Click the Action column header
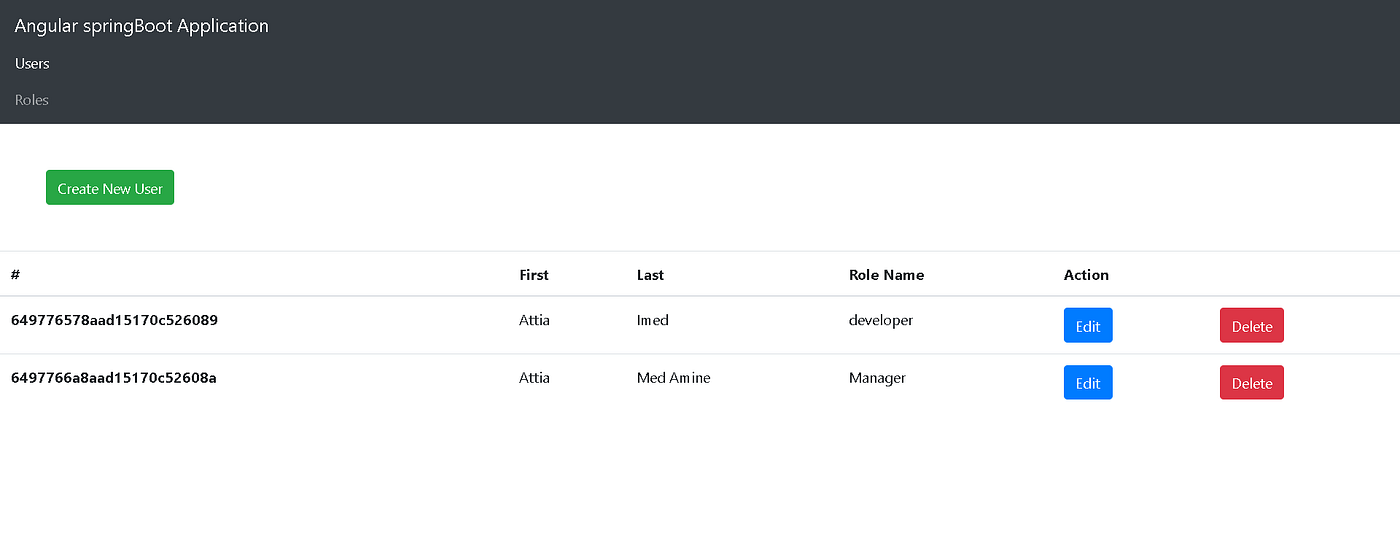The image size is (1400, 546). click(x=1086, y=275)
